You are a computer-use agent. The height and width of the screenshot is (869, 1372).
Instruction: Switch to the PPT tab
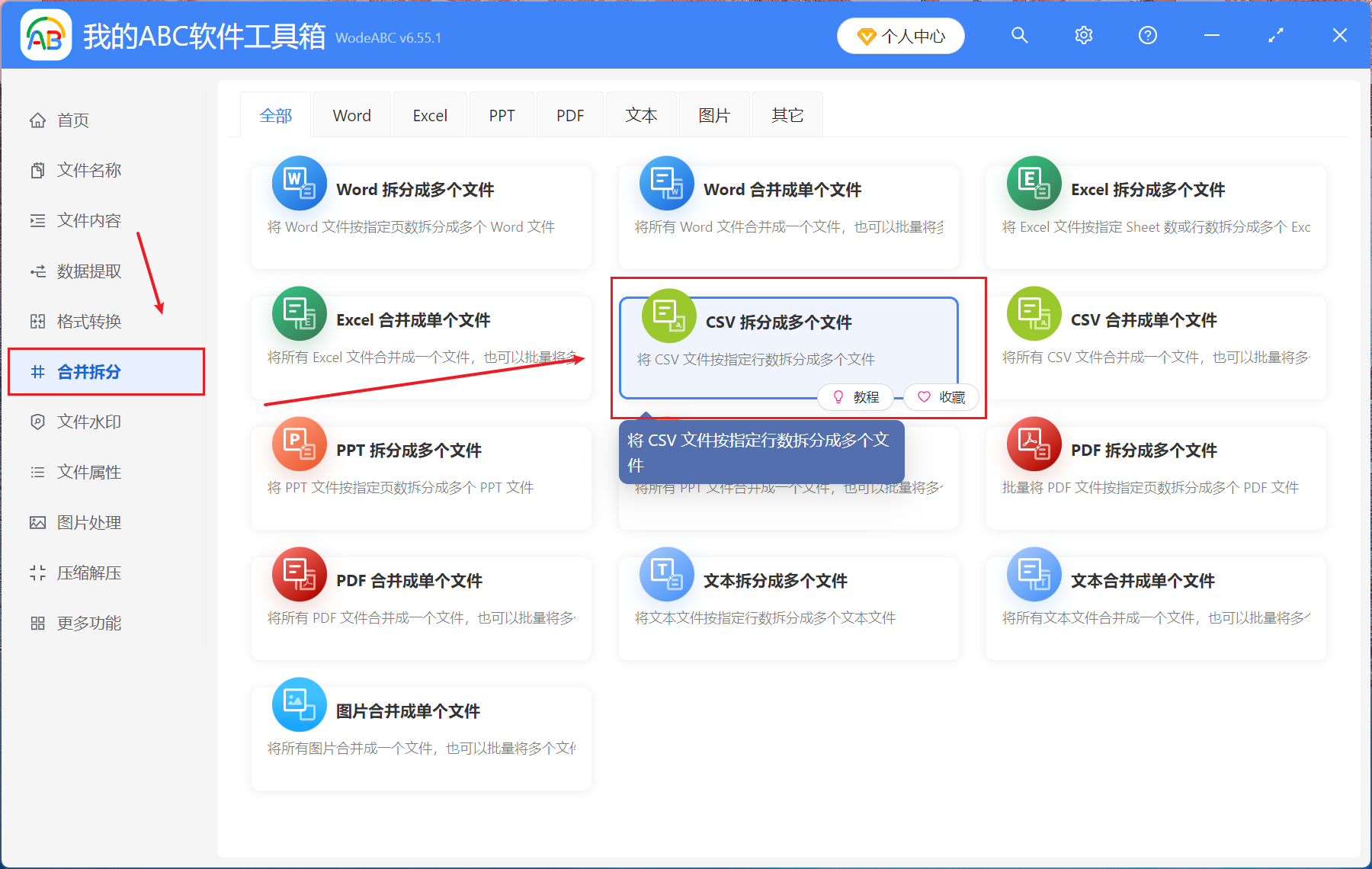502,114
